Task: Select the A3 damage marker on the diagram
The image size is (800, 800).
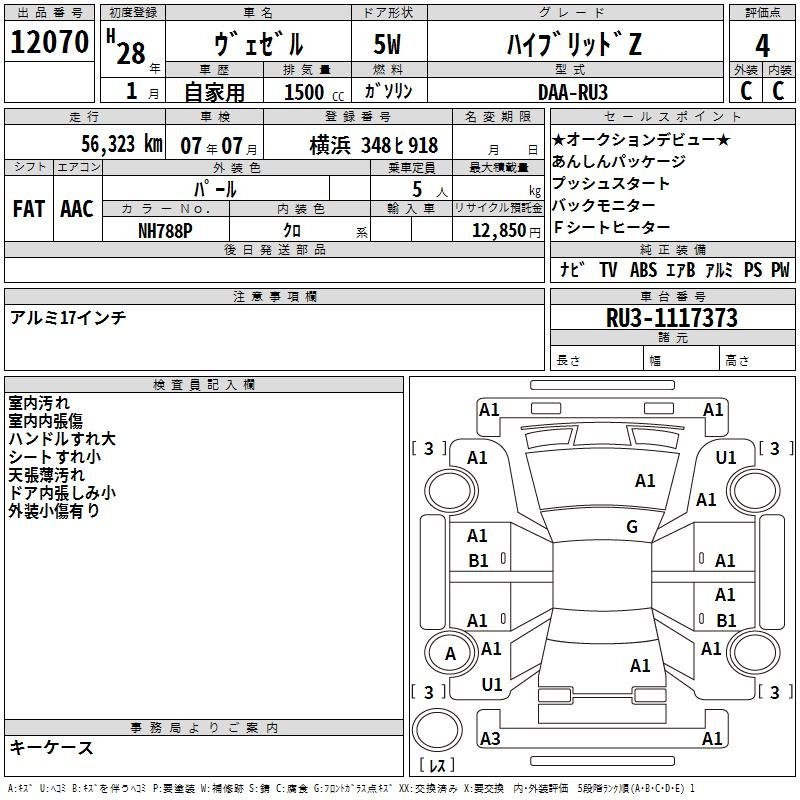Action: pyautogui.click(x=490, y=739)
